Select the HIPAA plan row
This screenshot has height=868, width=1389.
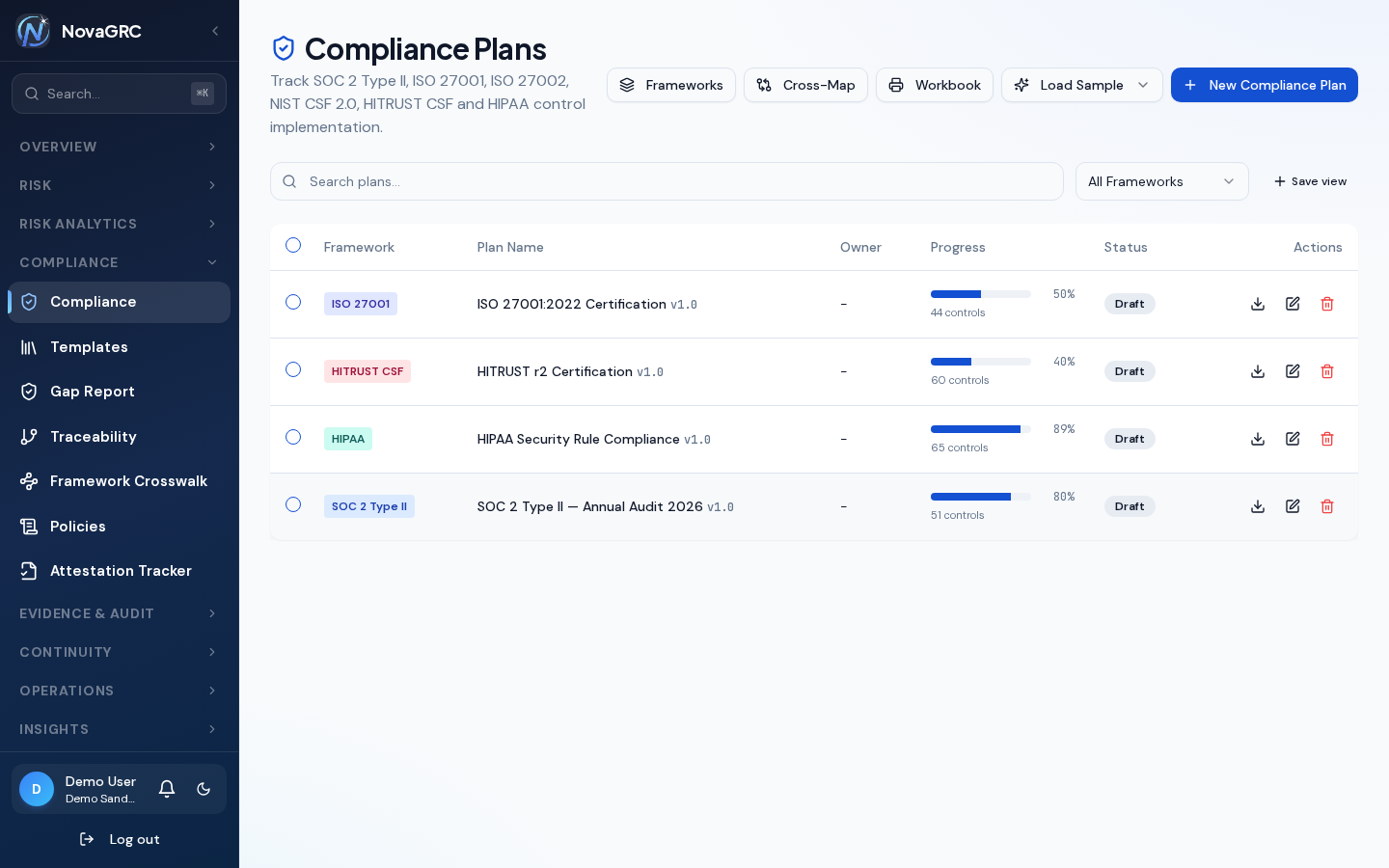293,437
